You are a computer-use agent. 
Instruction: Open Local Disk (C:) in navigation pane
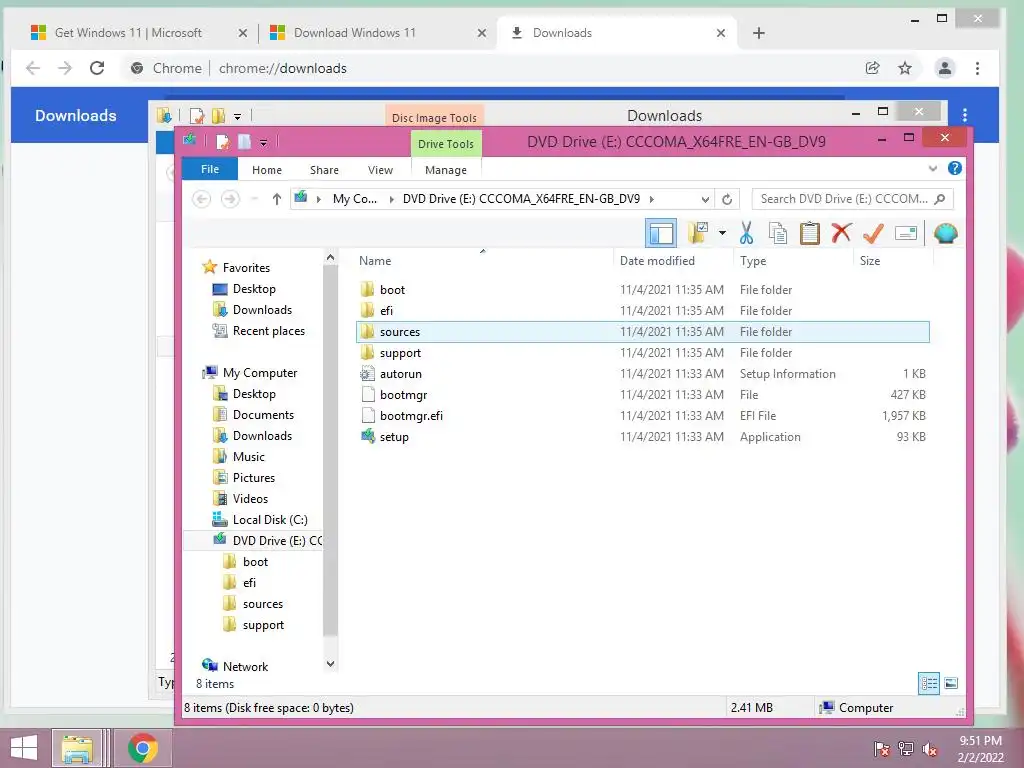269,520
